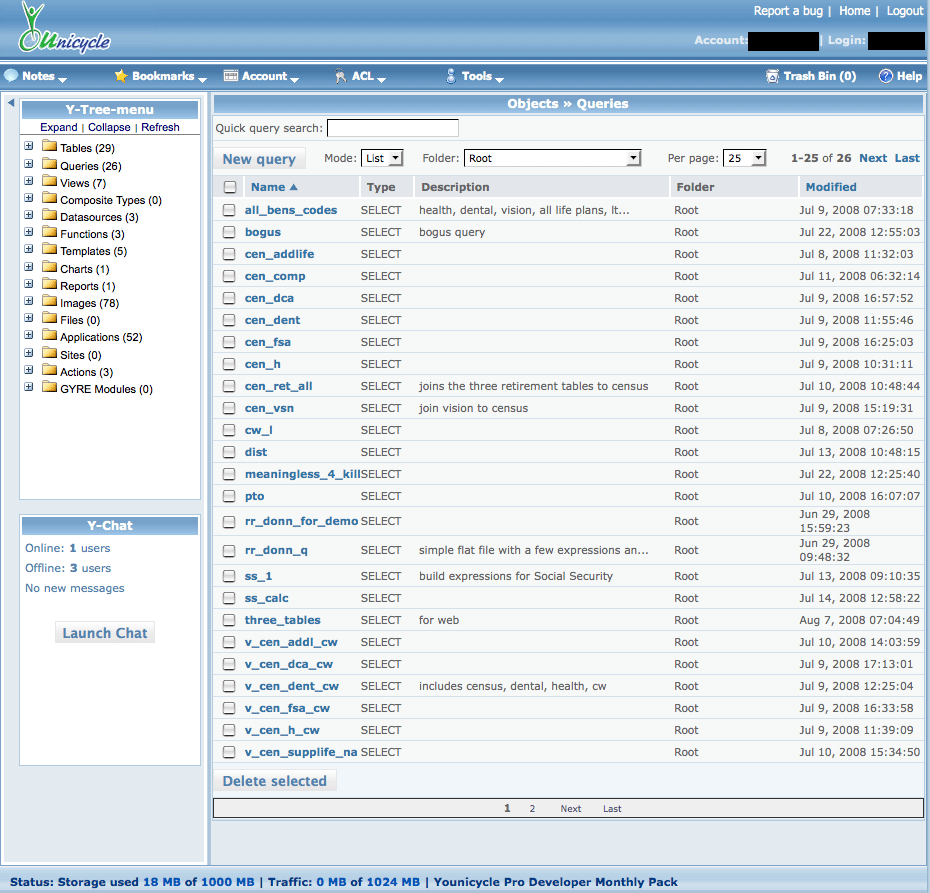Click the Quick query search field
The width and height of the screenshot is (930, 893).
click(392, 128)
